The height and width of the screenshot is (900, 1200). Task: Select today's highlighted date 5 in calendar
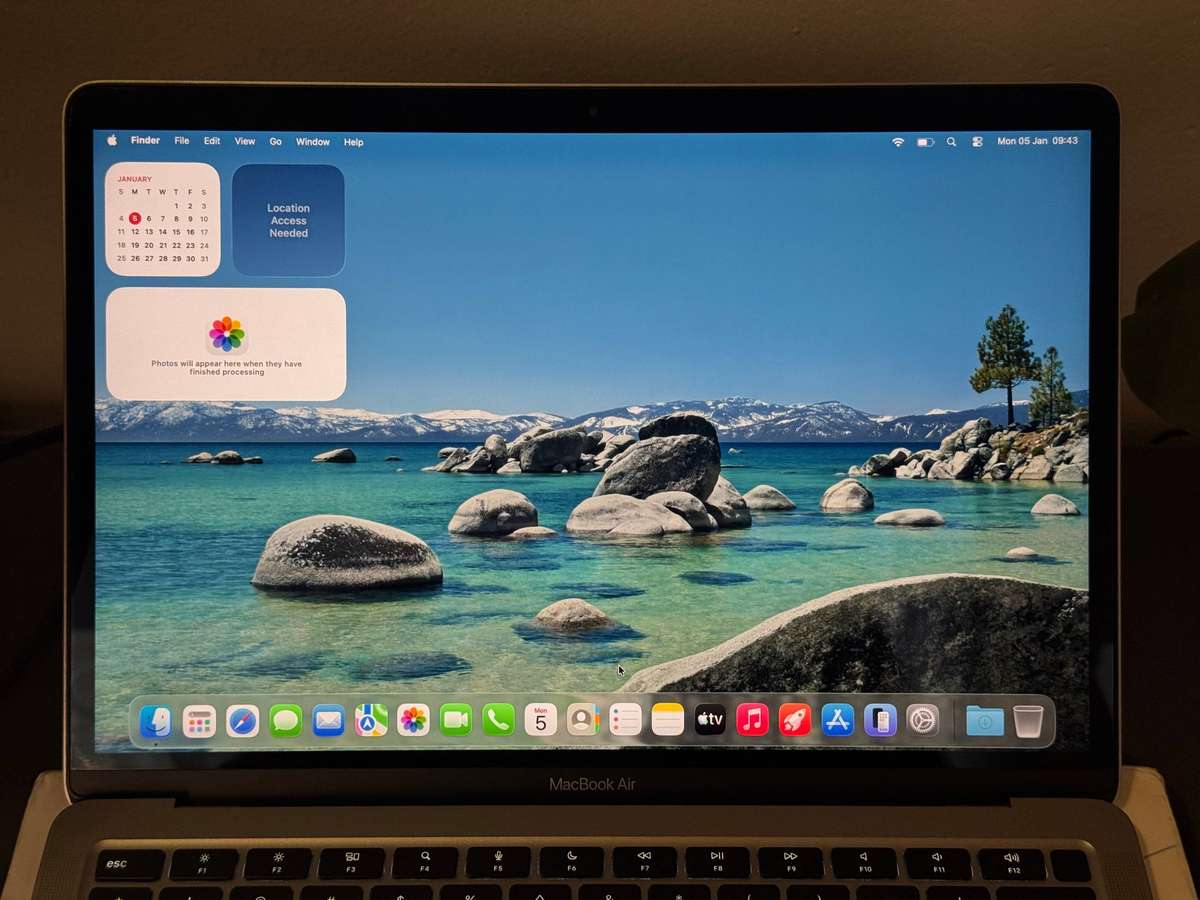pyautogui.click(x=135, y=218)
